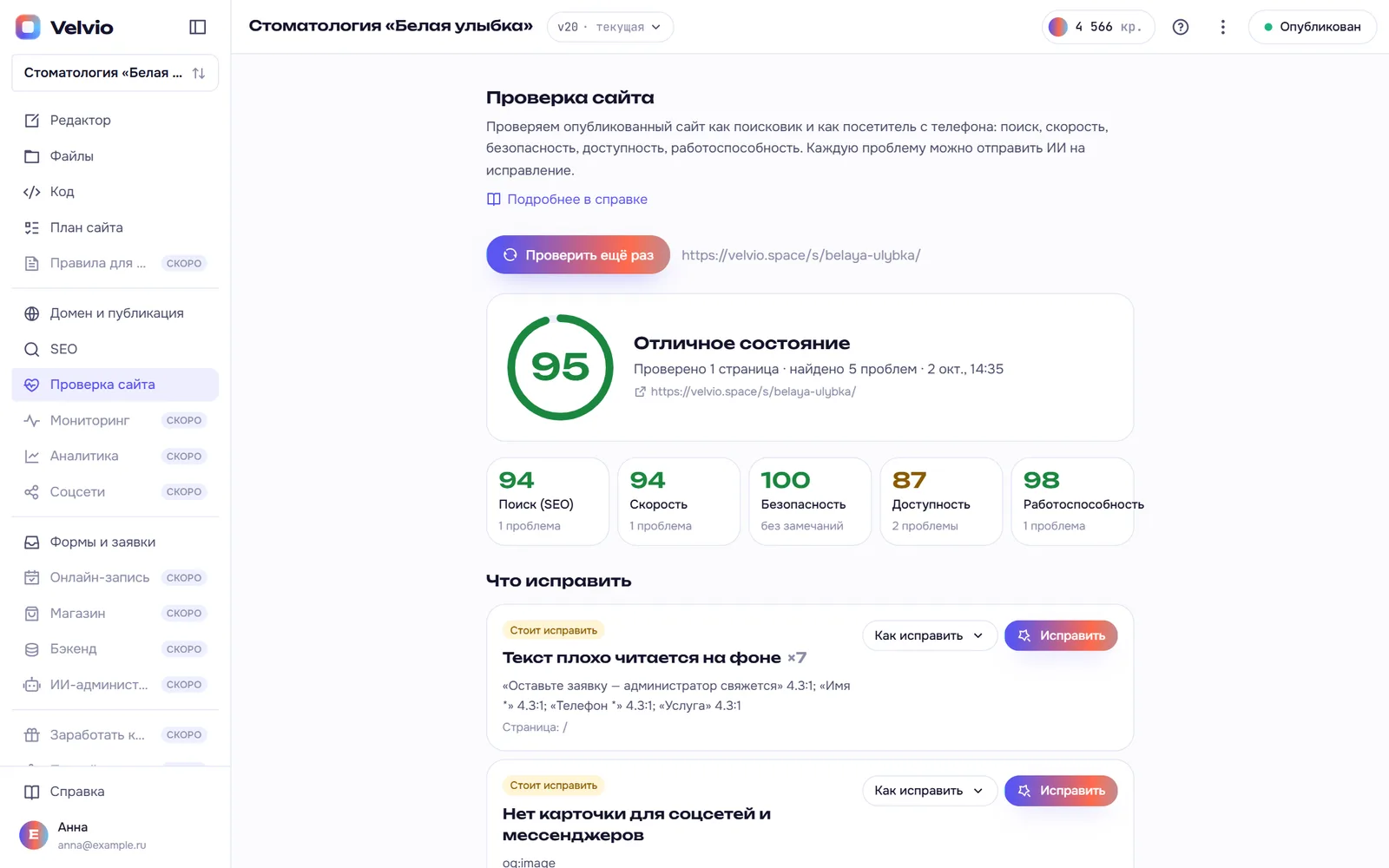Click the Velvio logo icon

tap(29, 27)
